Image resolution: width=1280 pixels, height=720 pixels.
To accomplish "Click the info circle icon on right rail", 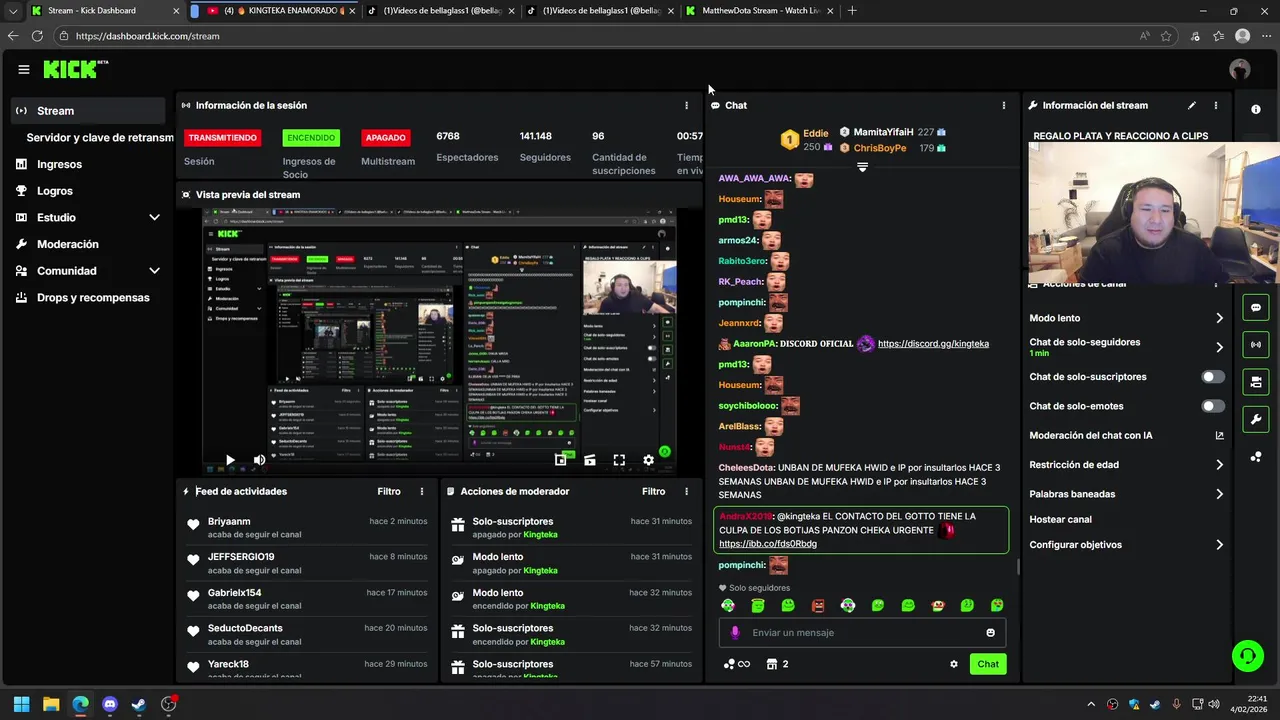I will coord(1256,109).
